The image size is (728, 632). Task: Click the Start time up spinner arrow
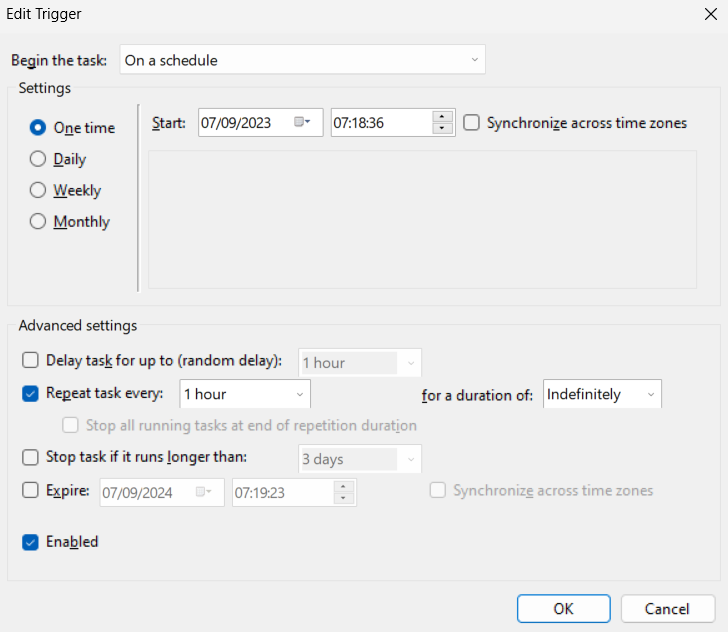[x=442, y=117]
